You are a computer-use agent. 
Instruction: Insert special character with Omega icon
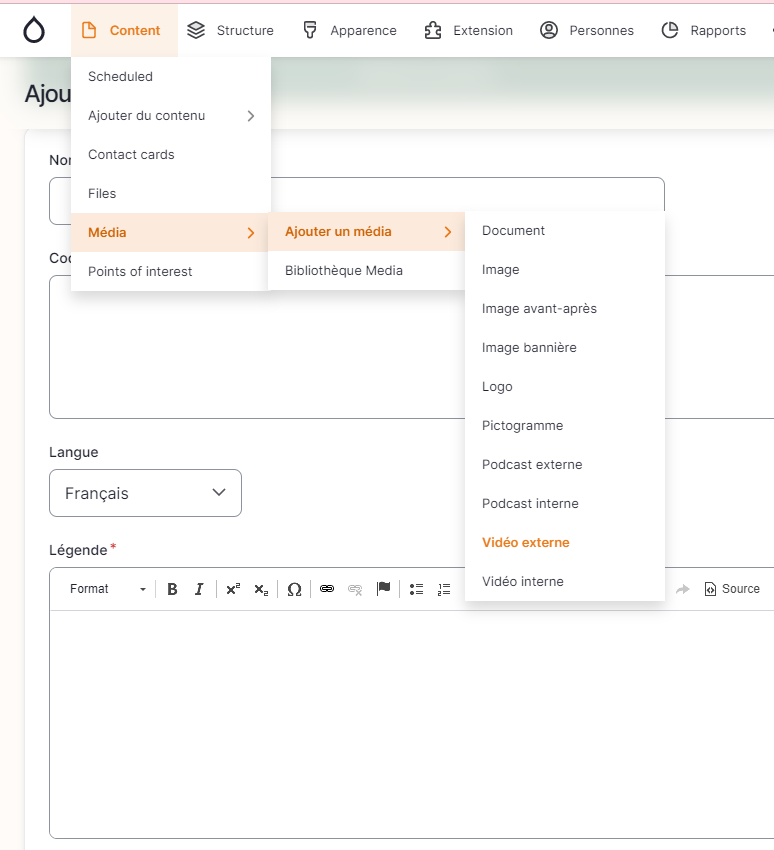pos(294,589)
